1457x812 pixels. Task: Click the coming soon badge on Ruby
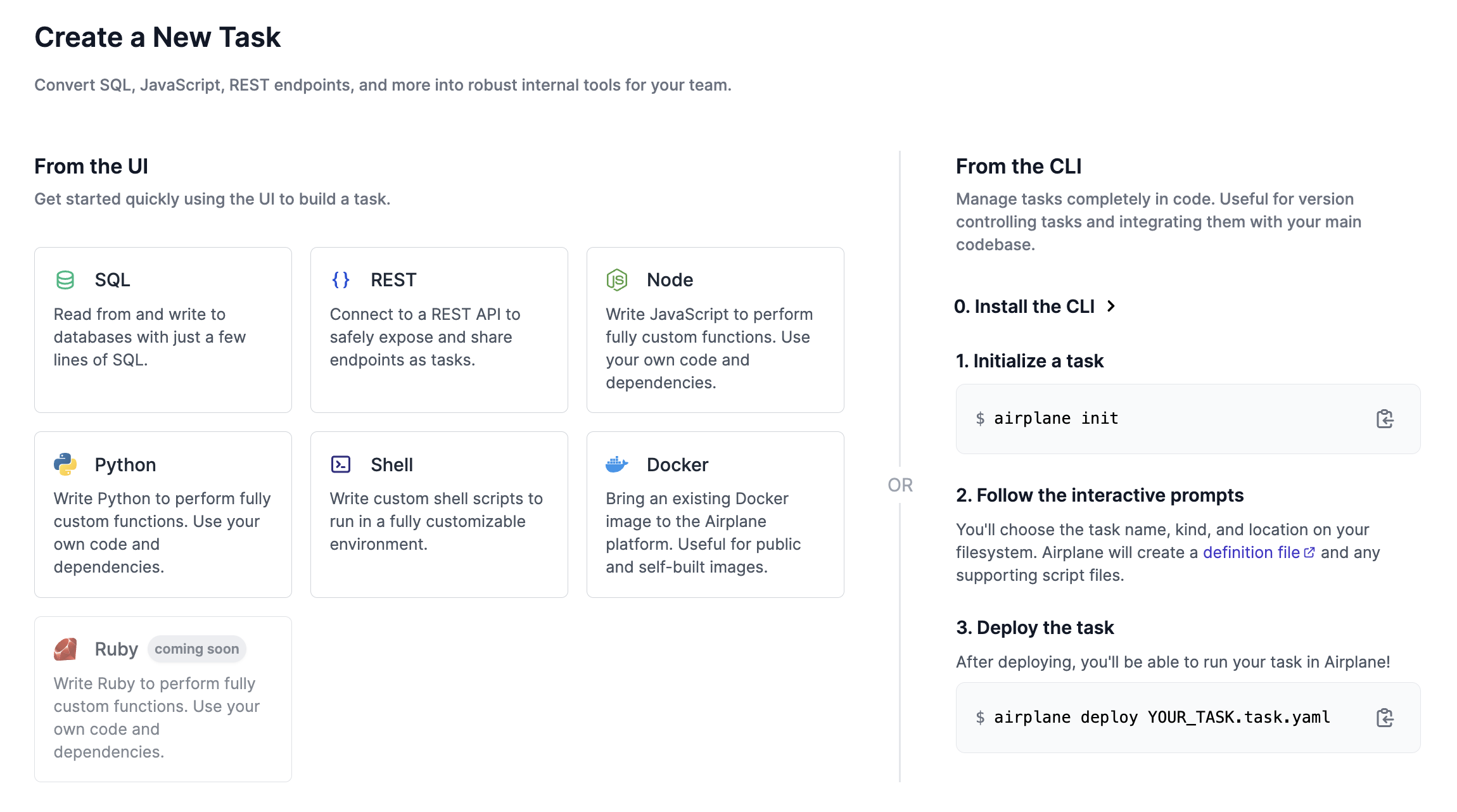point(197,649)
